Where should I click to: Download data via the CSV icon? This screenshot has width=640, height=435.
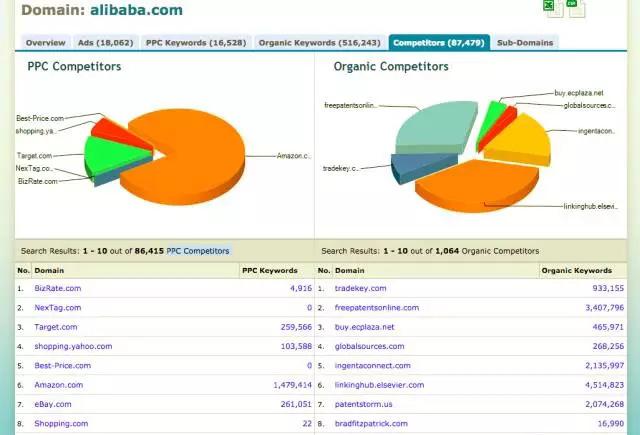[576, 7]
